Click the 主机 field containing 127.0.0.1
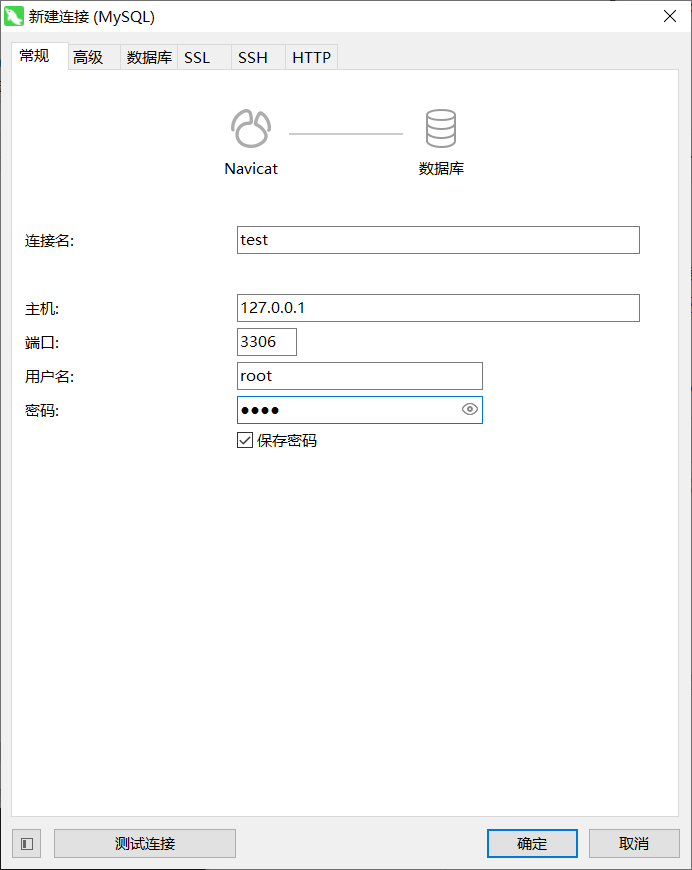The width and height of the screenshot is (692, 870). (x=438, y=308)
